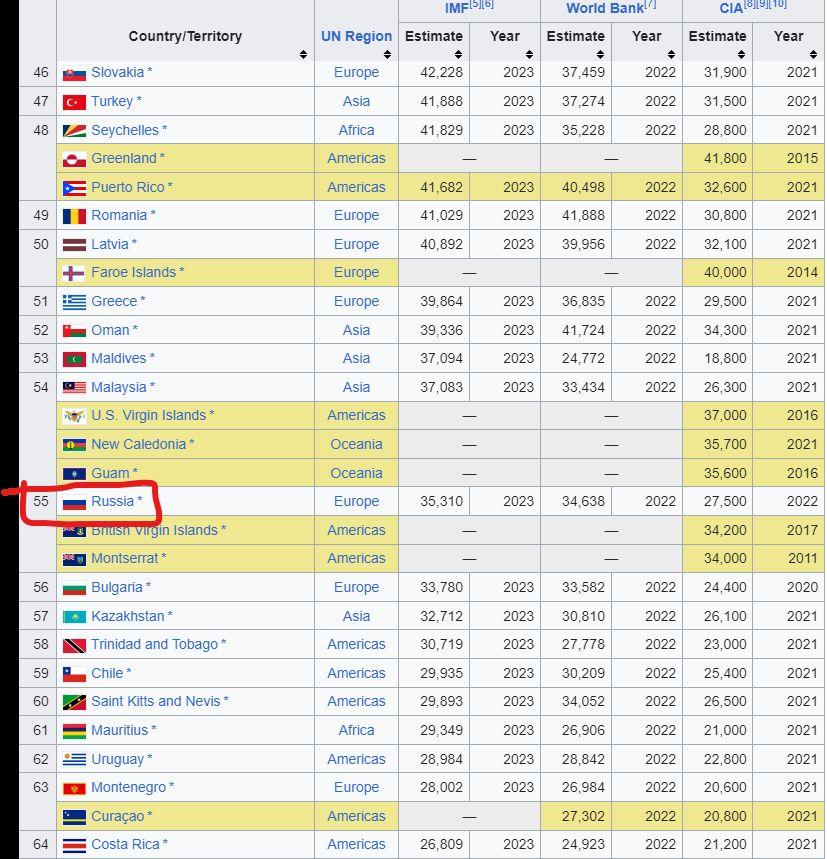Click the Greenland flag icon
The image size is (827, 859).
pos(74,159)
